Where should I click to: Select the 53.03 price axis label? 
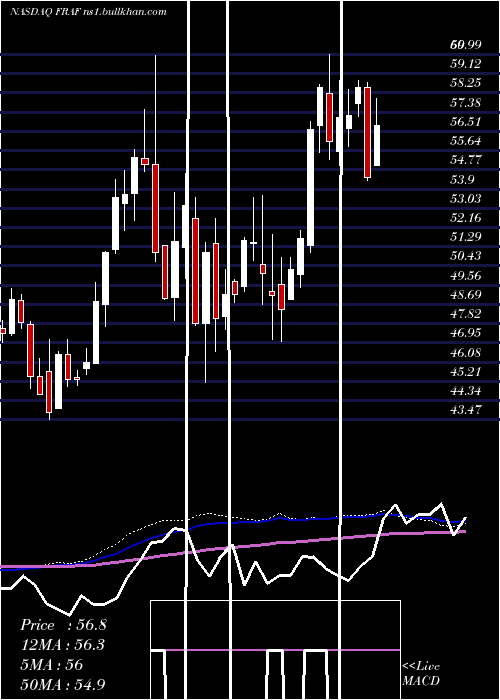coord(466,198)
